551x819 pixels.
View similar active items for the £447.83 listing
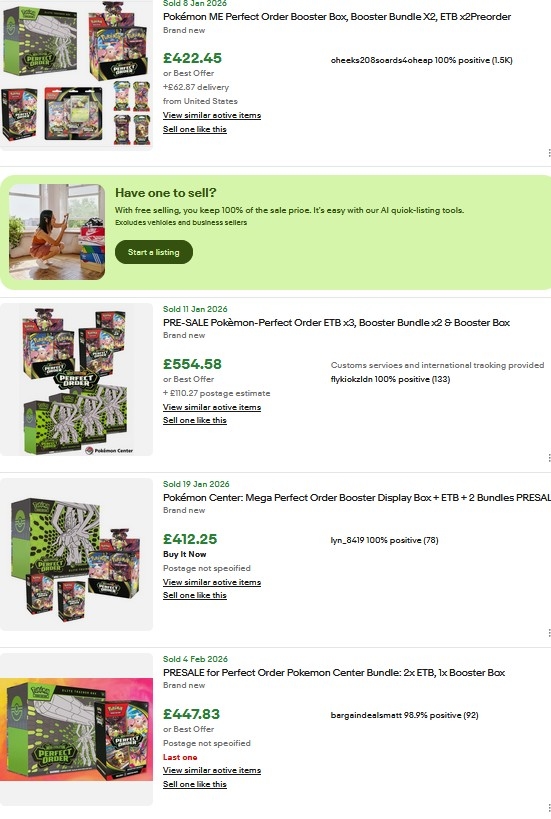(x=212, y=770)
